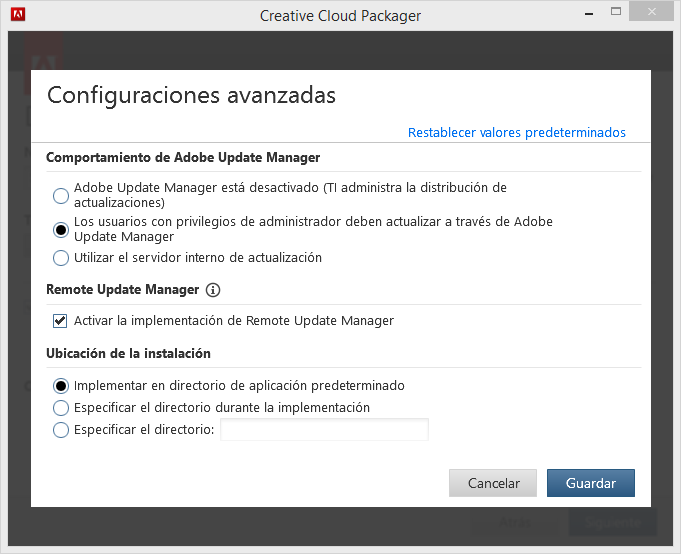Click Guardar to save settings
Screen dimensions: 681x554
(590, 483)
